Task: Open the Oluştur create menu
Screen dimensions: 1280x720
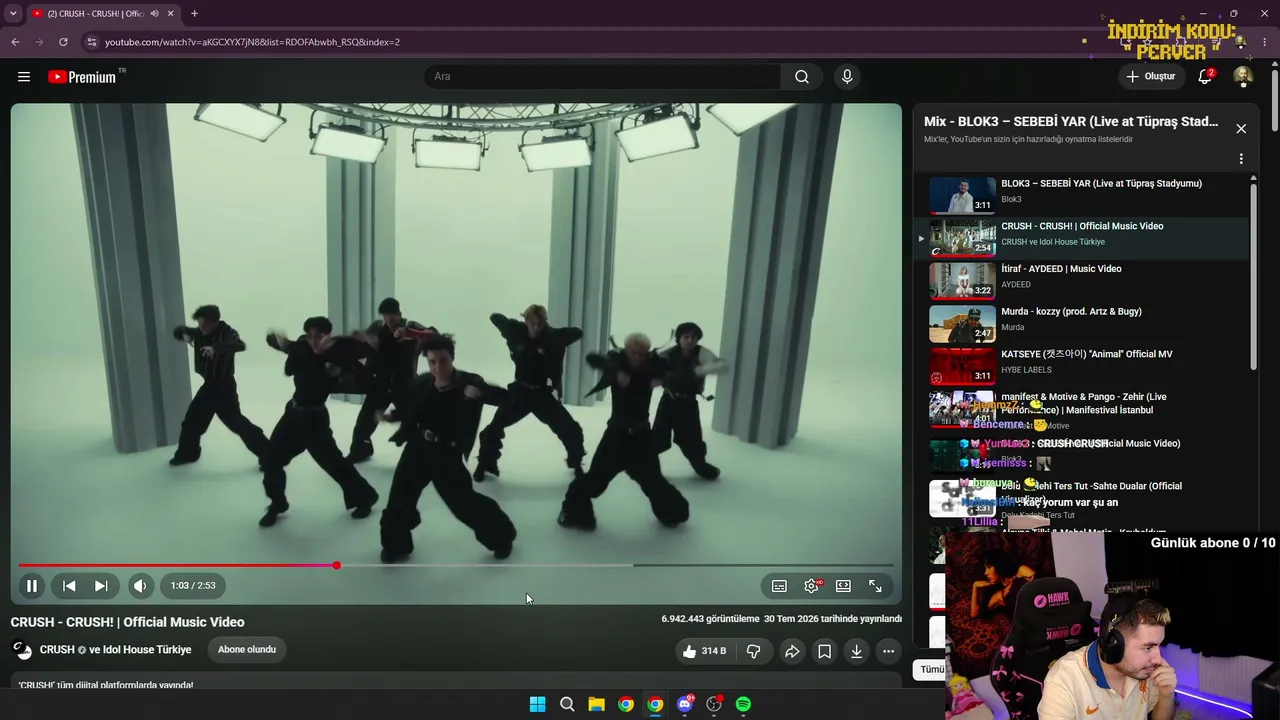Action: pos(1150,77)
